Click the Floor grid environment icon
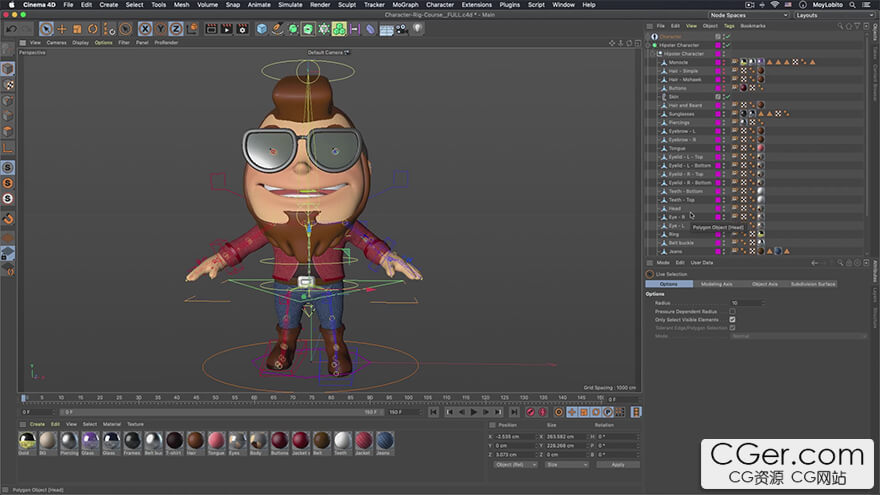This screenshot has width=880, height=495. [386, 29]
